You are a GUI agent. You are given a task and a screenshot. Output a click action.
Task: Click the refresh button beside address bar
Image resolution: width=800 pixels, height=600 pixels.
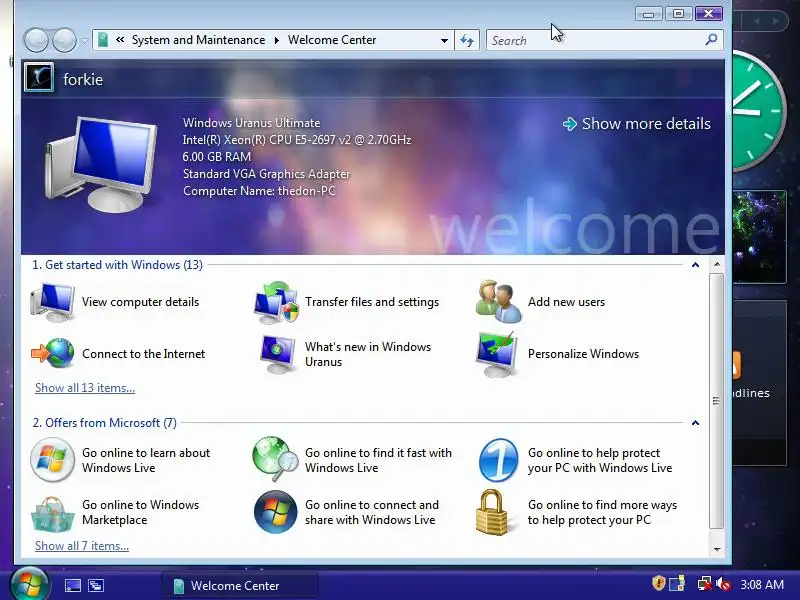pos(467,40)
